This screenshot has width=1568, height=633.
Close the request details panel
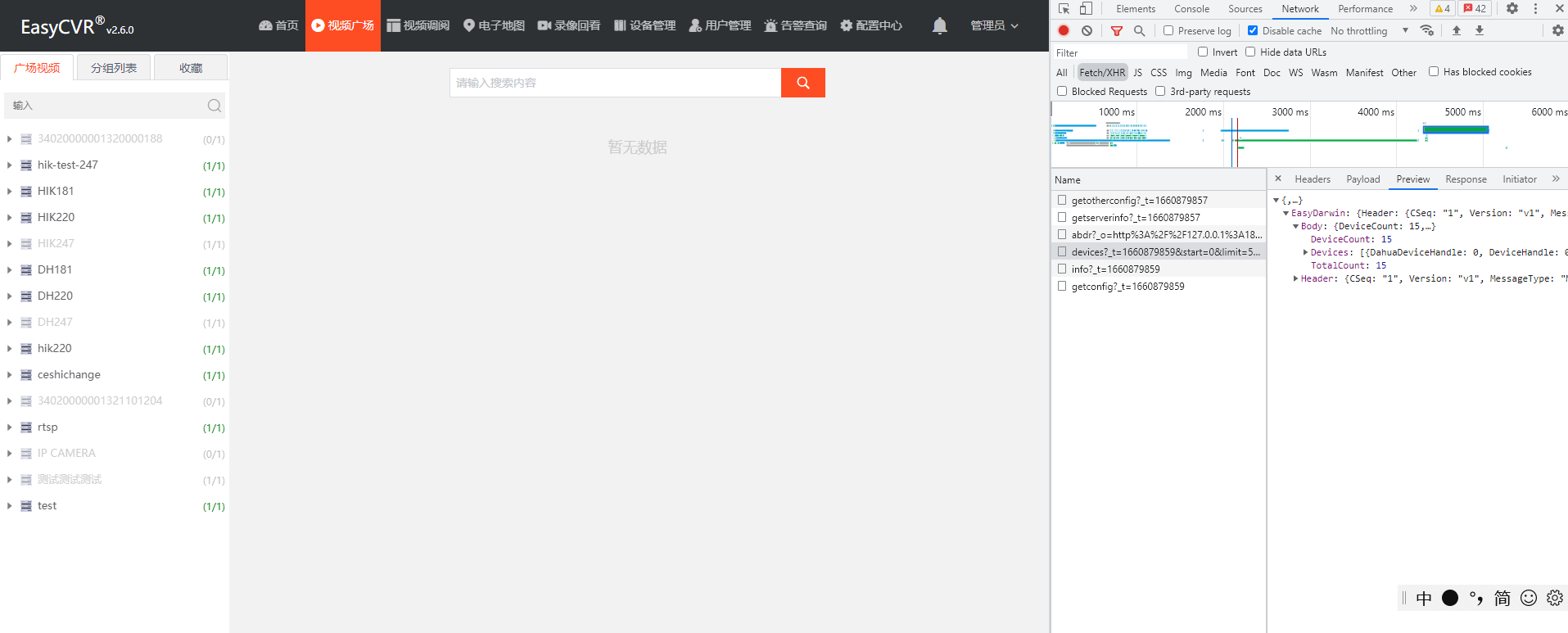(x=1278, y=179)
